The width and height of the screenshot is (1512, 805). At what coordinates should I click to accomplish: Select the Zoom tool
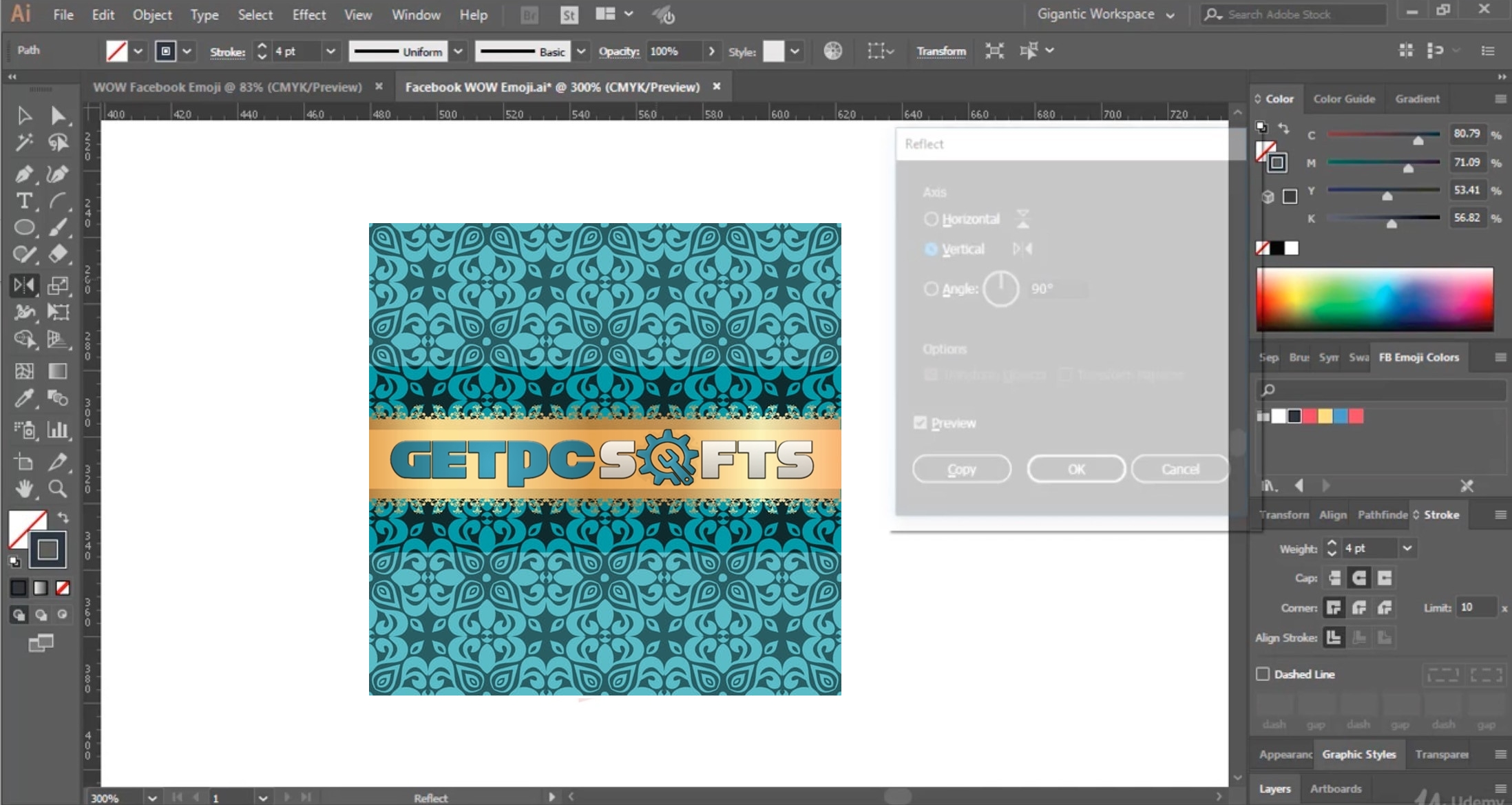(58, 489)
